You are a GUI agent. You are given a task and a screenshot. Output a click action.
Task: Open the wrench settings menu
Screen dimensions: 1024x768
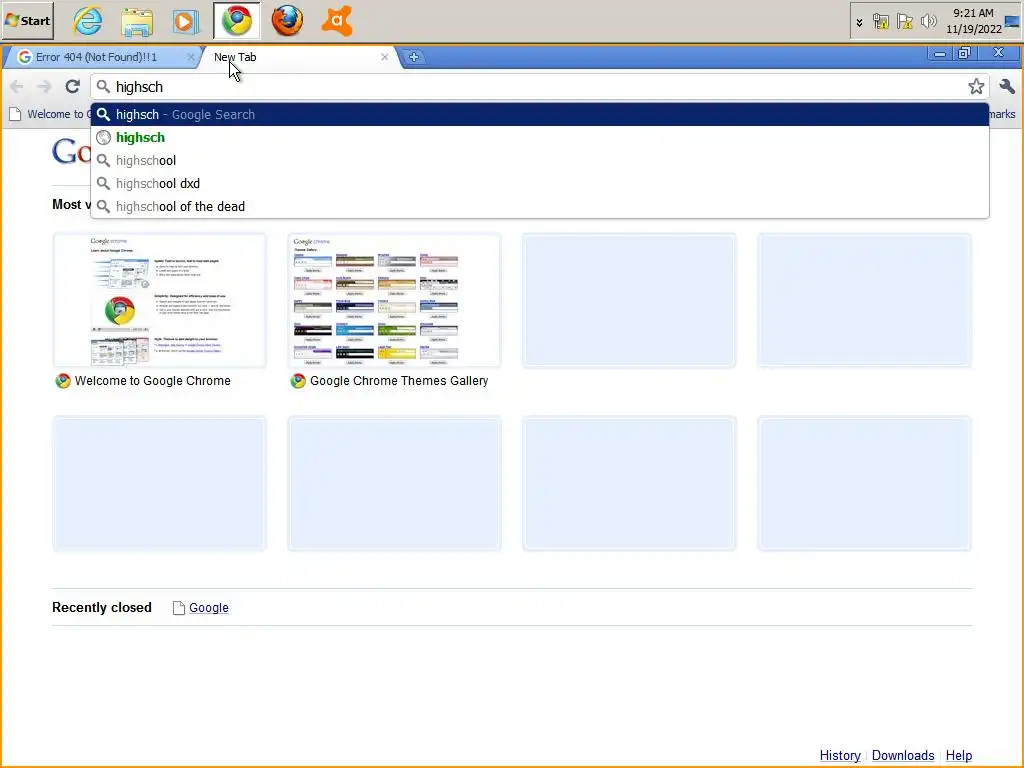(x=1006, y=86)
